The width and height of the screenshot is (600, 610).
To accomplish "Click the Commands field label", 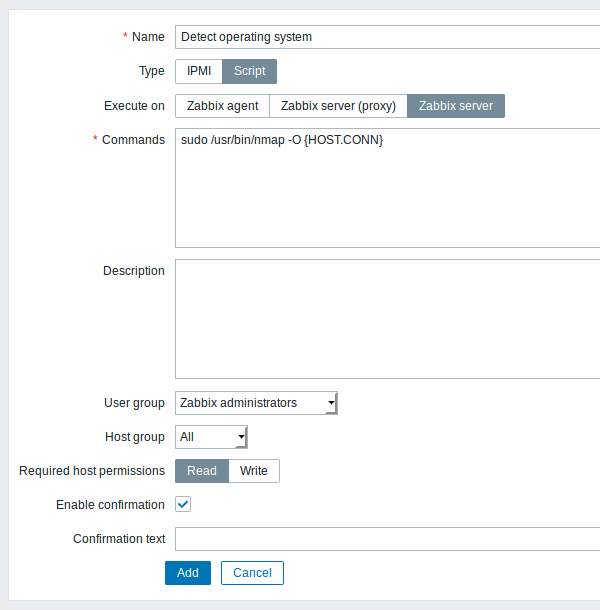I will pyautogui.click(x=133, y=140).
